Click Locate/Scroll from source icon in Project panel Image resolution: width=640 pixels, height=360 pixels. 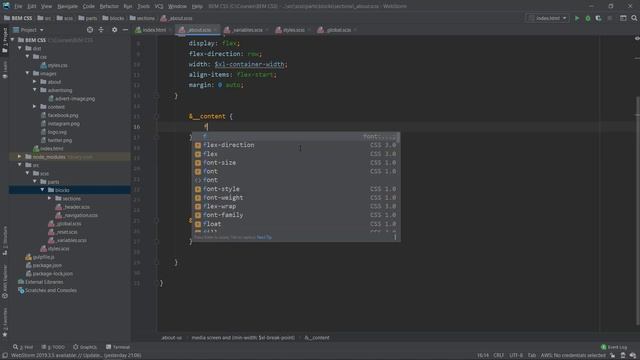(90, 30)
